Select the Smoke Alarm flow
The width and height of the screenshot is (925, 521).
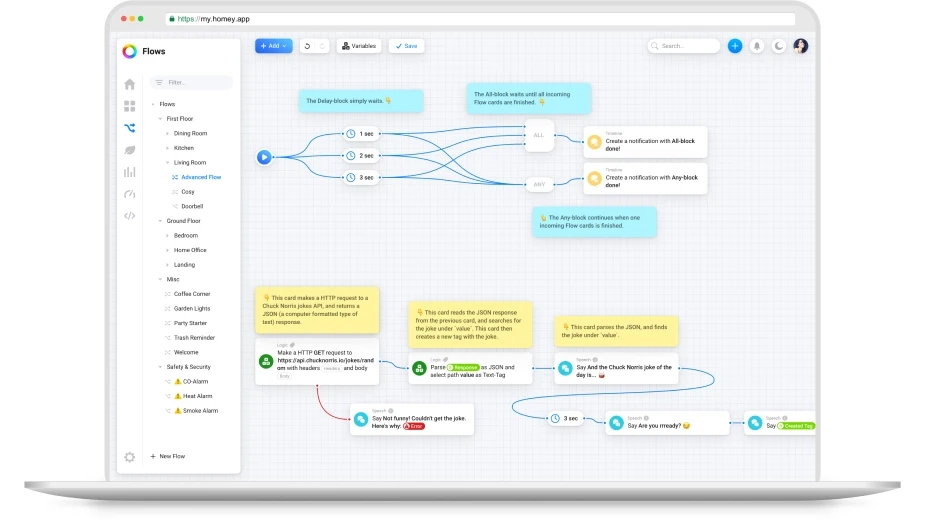click(199, 411)
